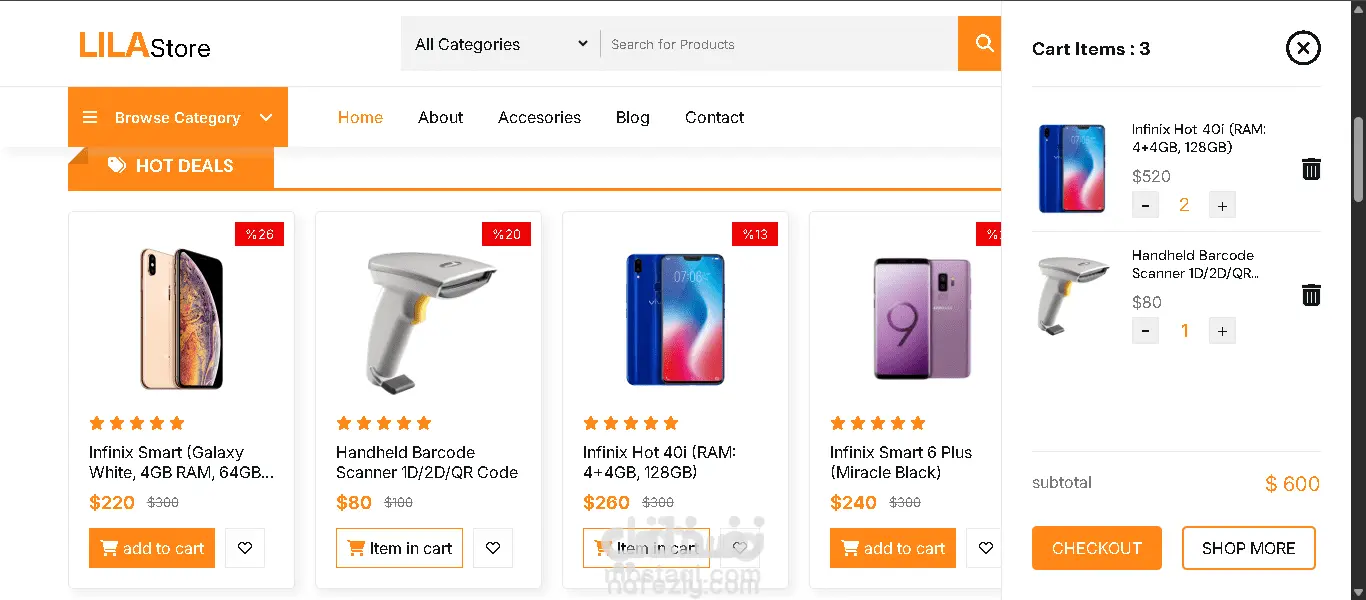Screen dimensions: 1366x600
Task: Open the LILA Store logo
Action: pos(145,45)
